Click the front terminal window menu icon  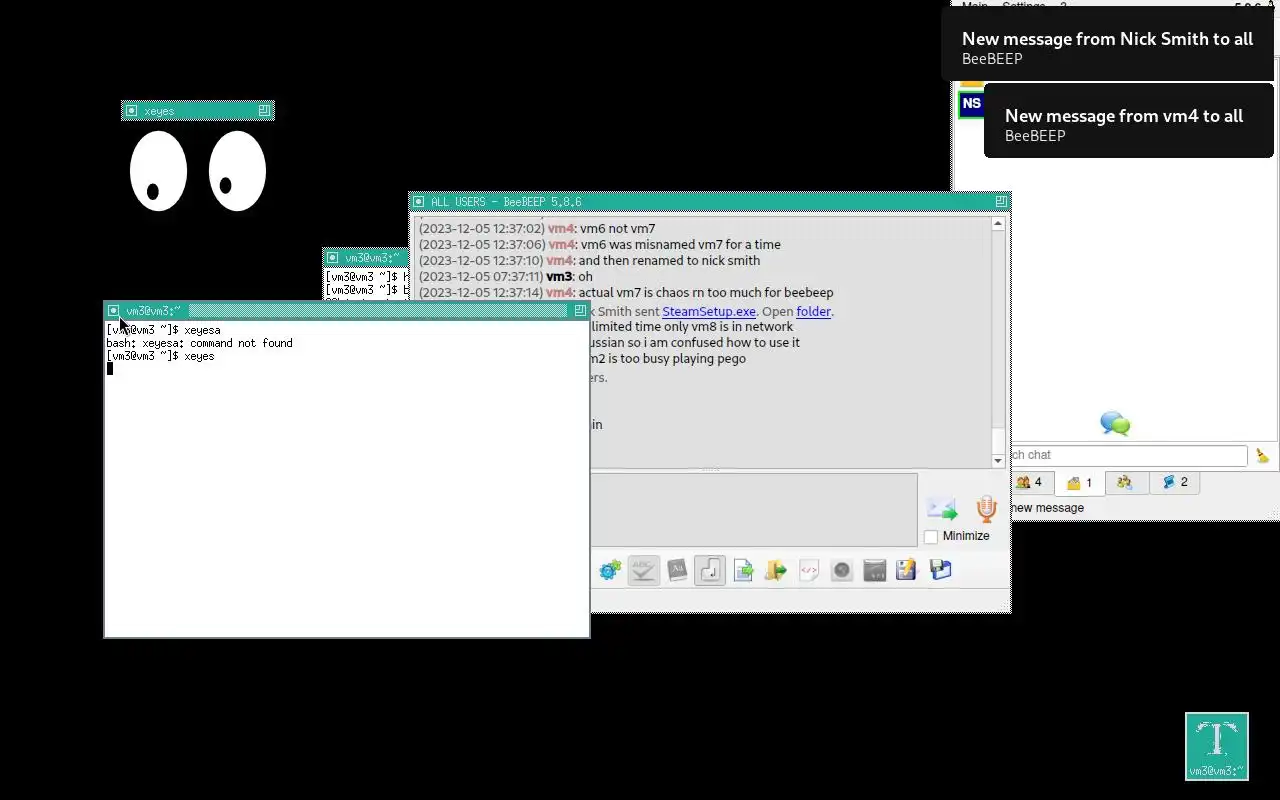114,311
